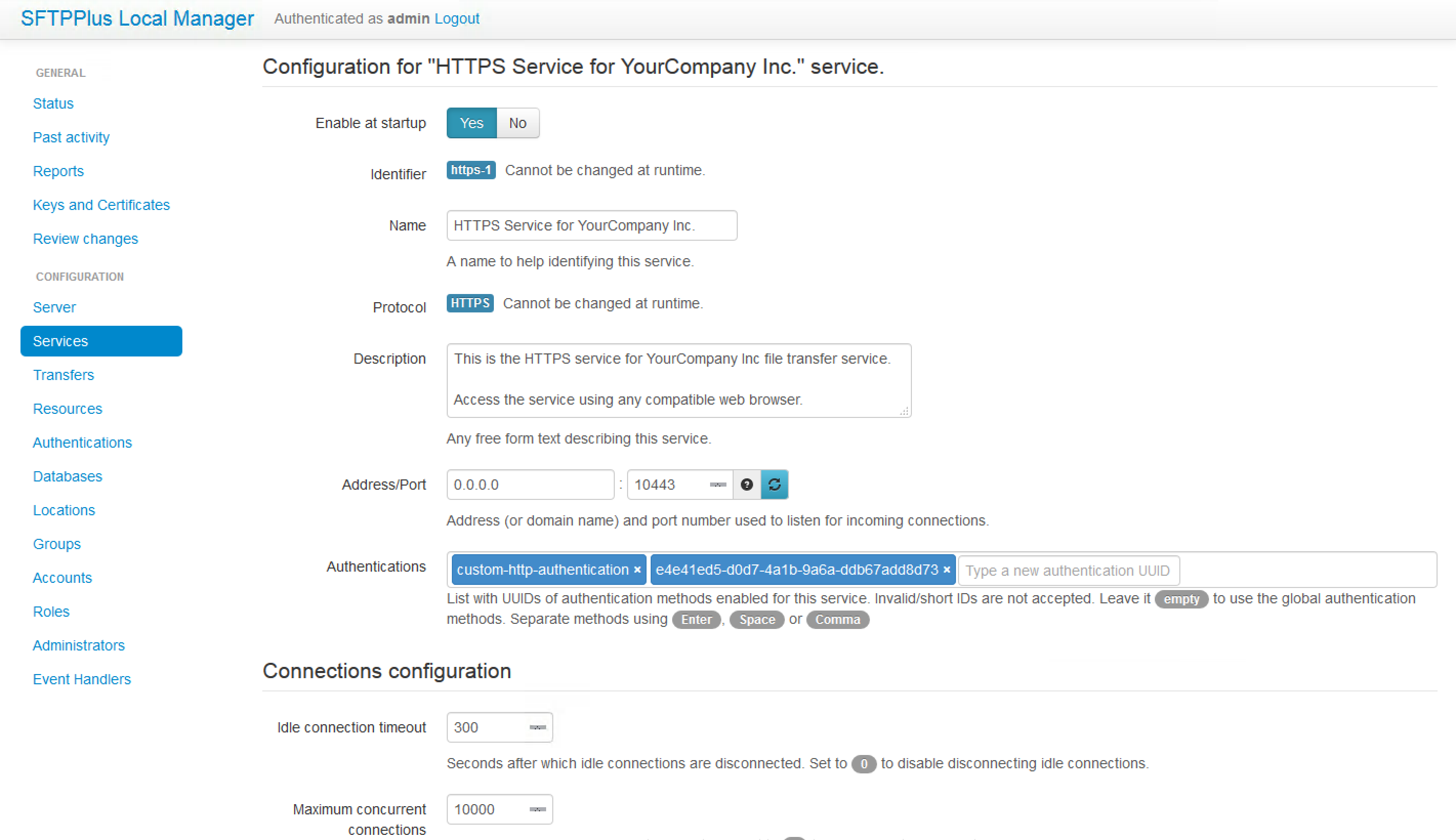Click the Logout link

[x=456, y=18]
